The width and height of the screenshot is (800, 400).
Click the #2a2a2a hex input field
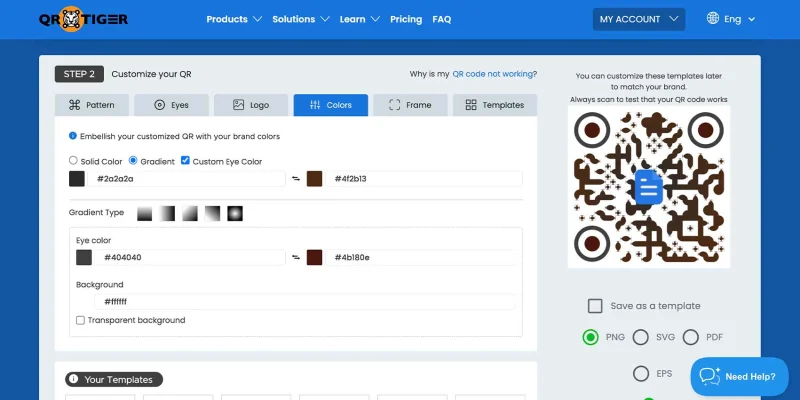186,179
